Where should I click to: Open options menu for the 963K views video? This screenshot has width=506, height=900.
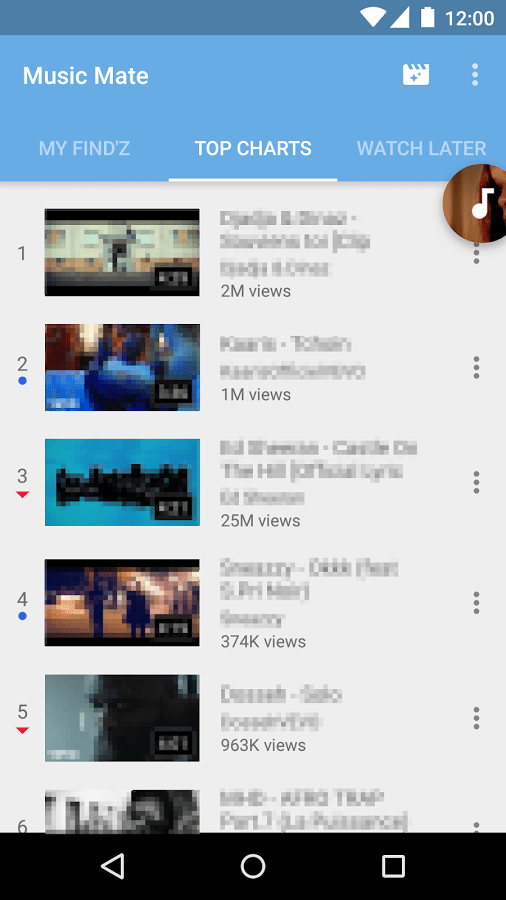coord(476,718)
